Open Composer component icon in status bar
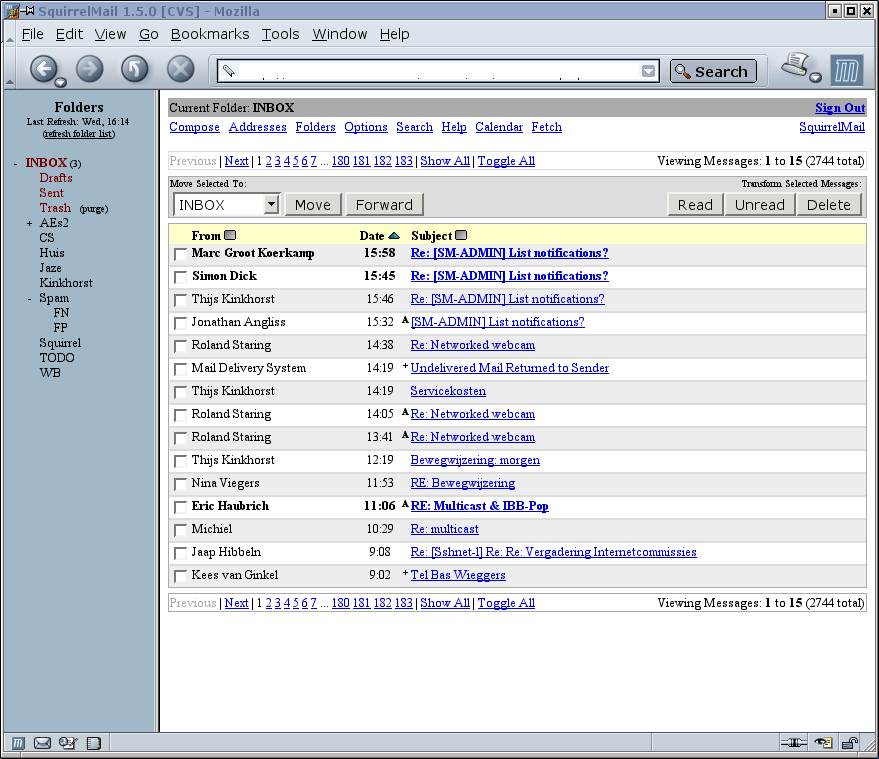Viewport: 879px width, 759px height. (x=68, y=743)
